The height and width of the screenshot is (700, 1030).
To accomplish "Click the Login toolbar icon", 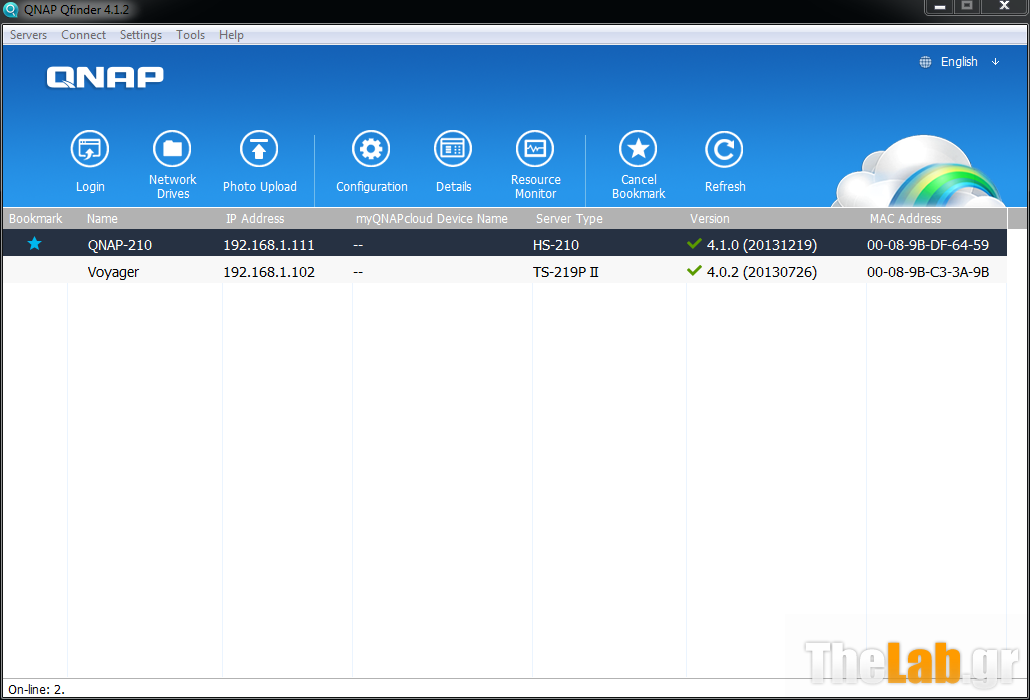I will click(x=90, y=150).
